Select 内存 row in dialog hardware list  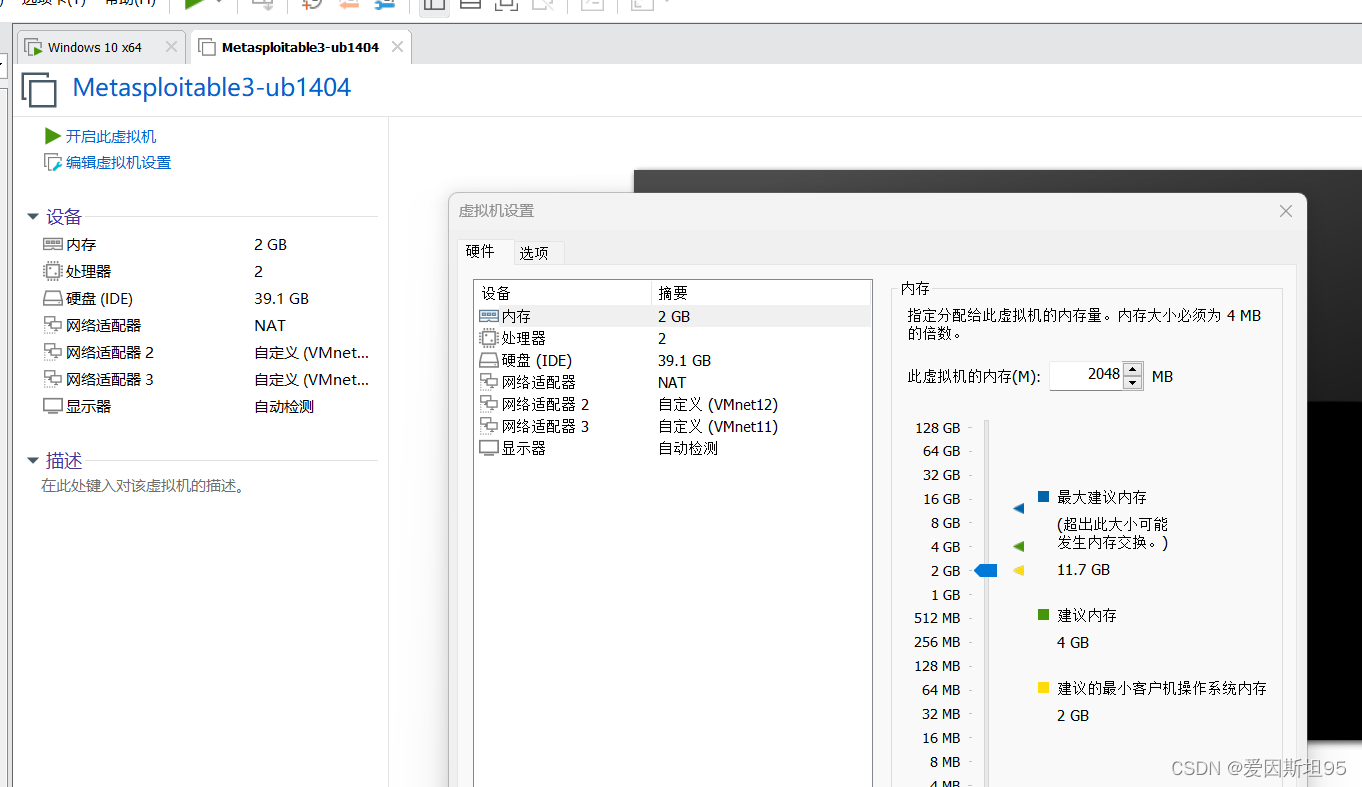click(x=673, y=316)
